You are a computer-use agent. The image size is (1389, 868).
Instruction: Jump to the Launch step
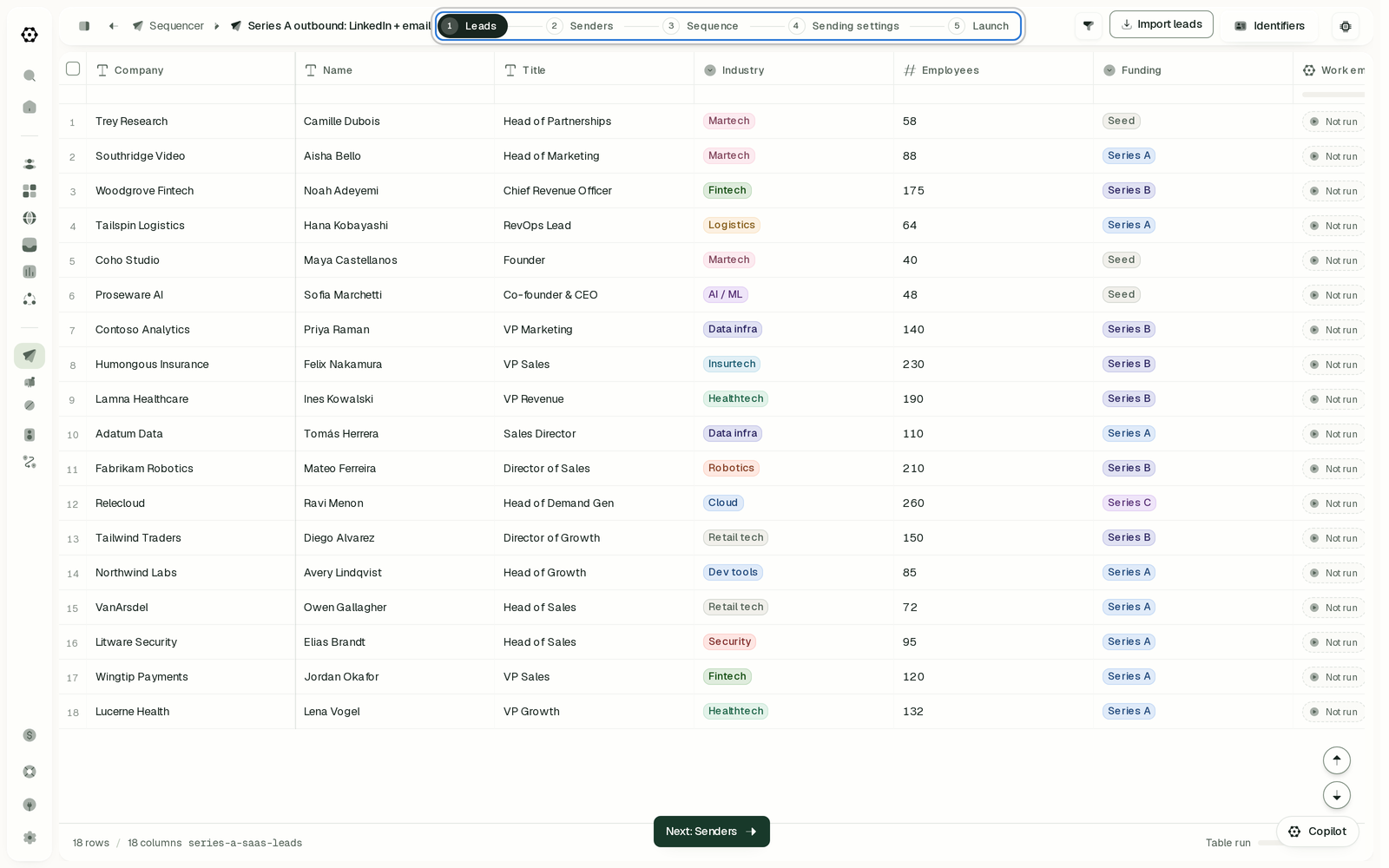pos(980,26)
